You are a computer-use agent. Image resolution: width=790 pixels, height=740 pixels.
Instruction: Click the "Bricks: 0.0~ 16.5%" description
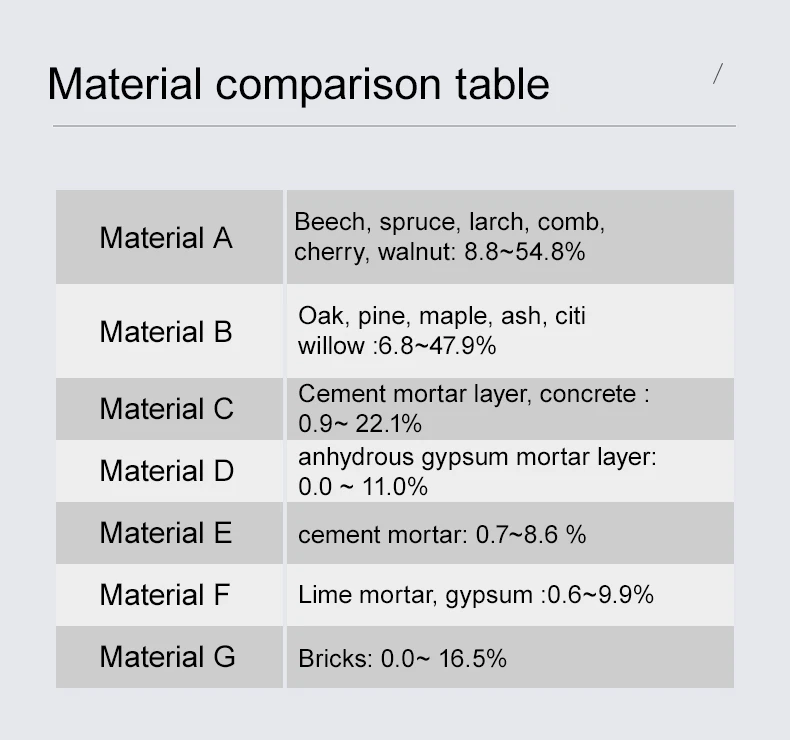point(402,658)
